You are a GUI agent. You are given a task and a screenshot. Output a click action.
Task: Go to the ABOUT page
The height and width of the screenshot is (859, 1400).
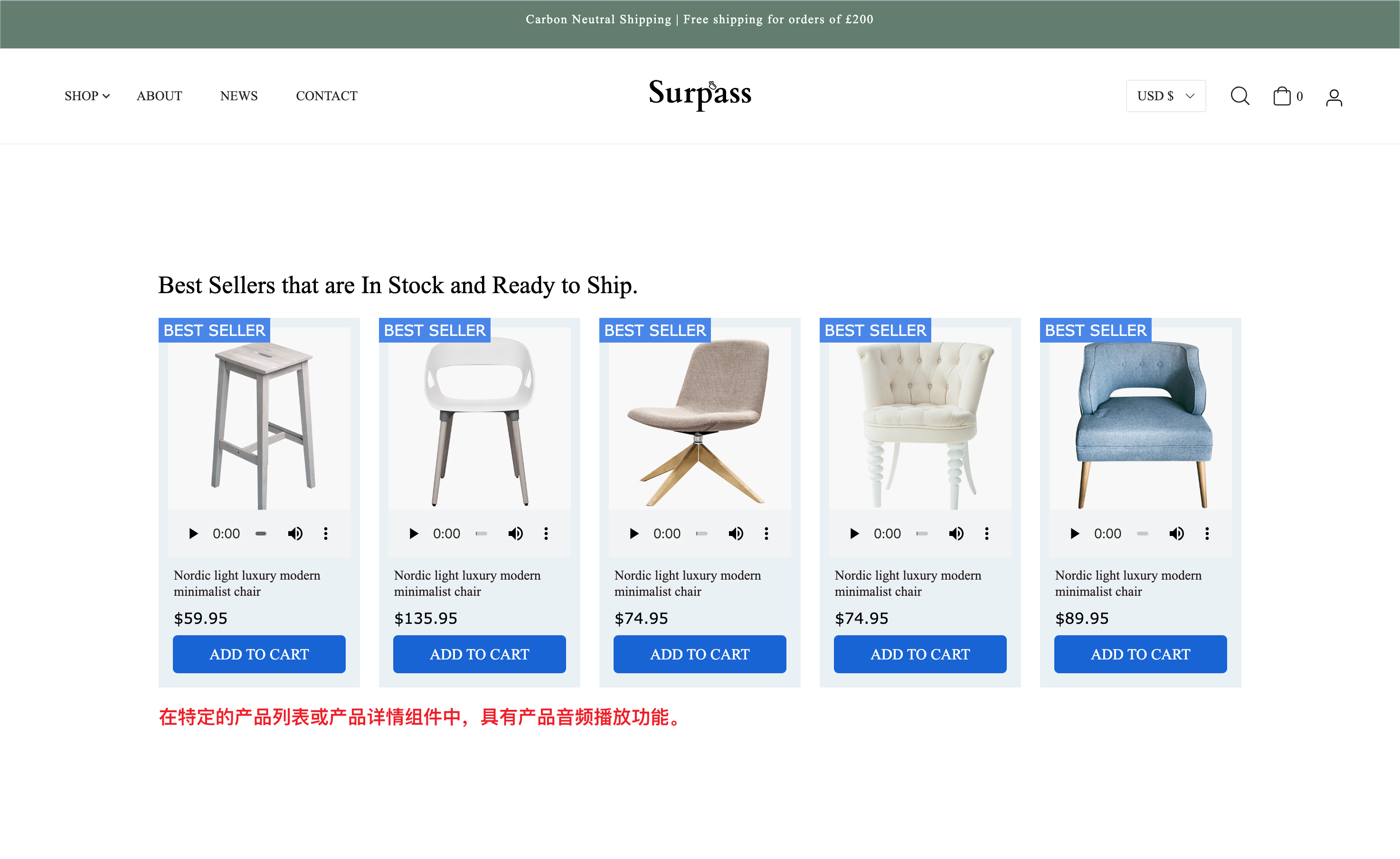click(159, 96)
